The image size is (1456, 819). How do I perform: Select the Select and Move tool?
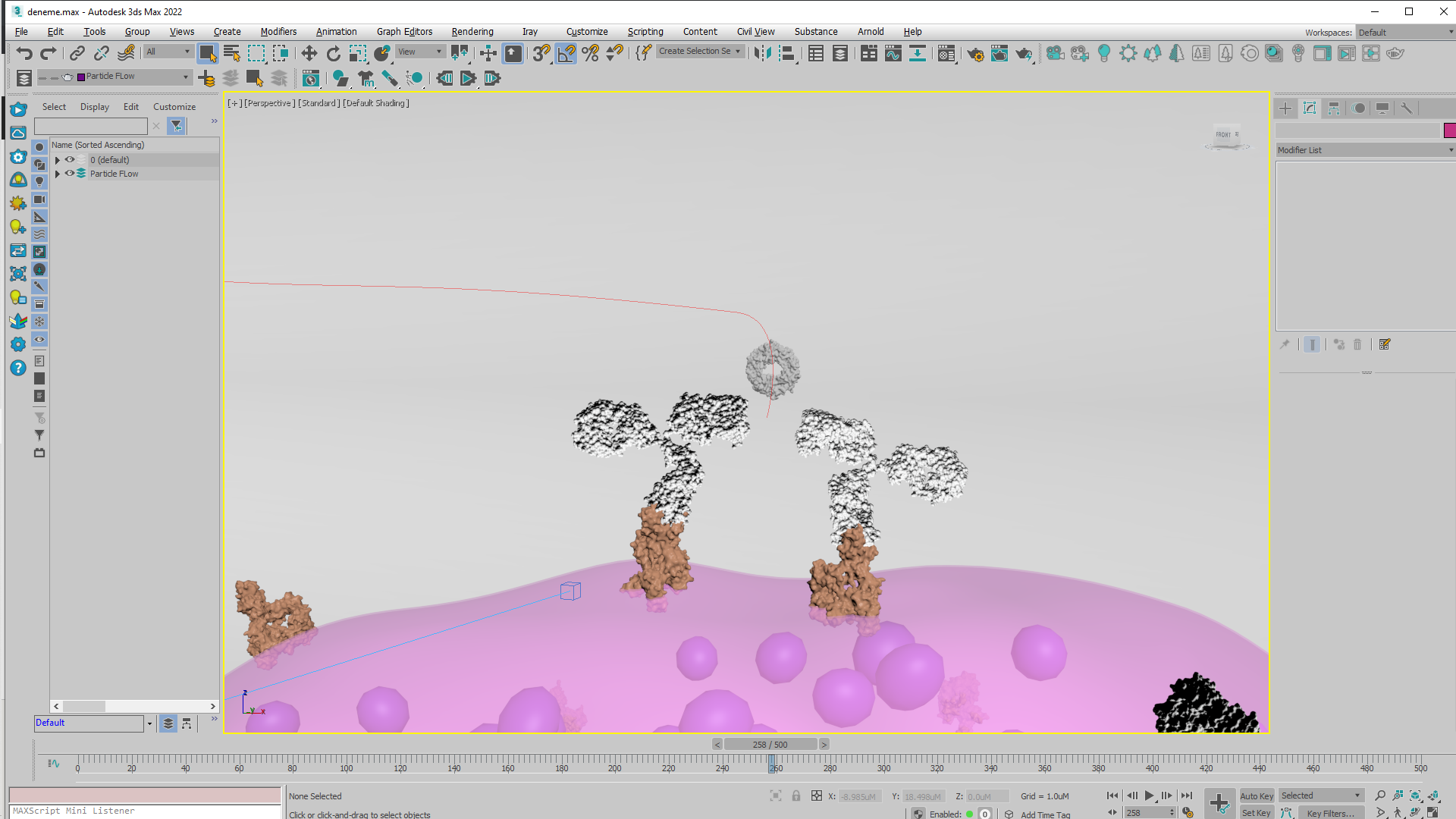[309, 53]
